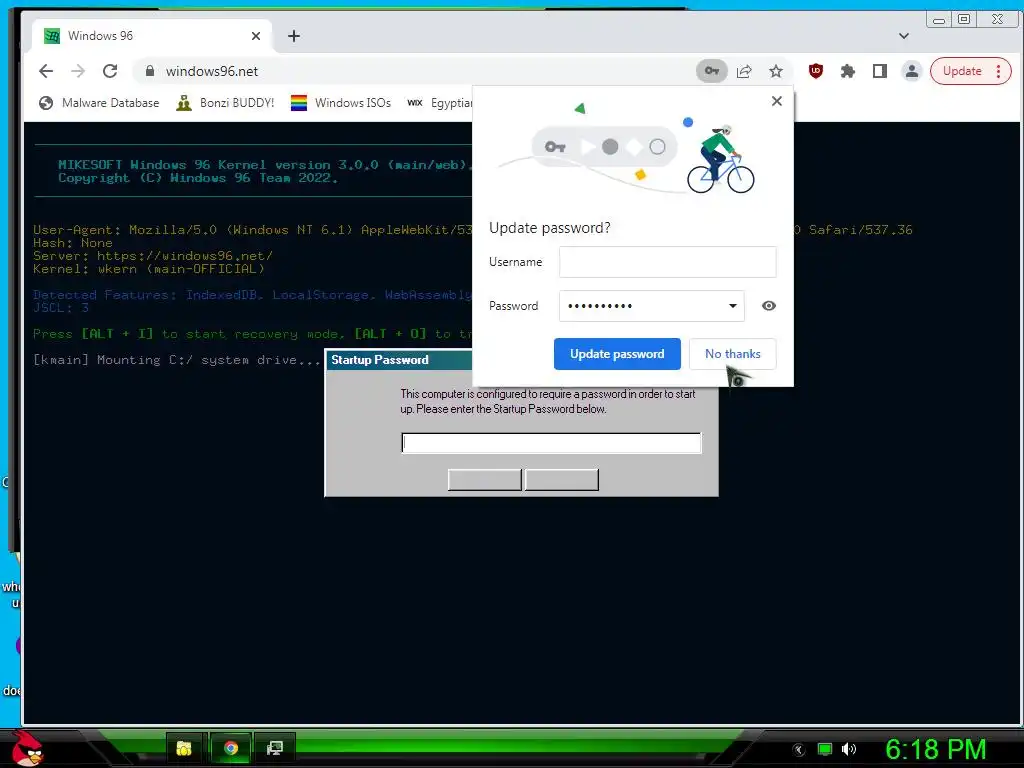The width and height of the screenshot is (1024, 768).
Task: Click the "JSCL: 3" line
Action: tap(61, 308)
